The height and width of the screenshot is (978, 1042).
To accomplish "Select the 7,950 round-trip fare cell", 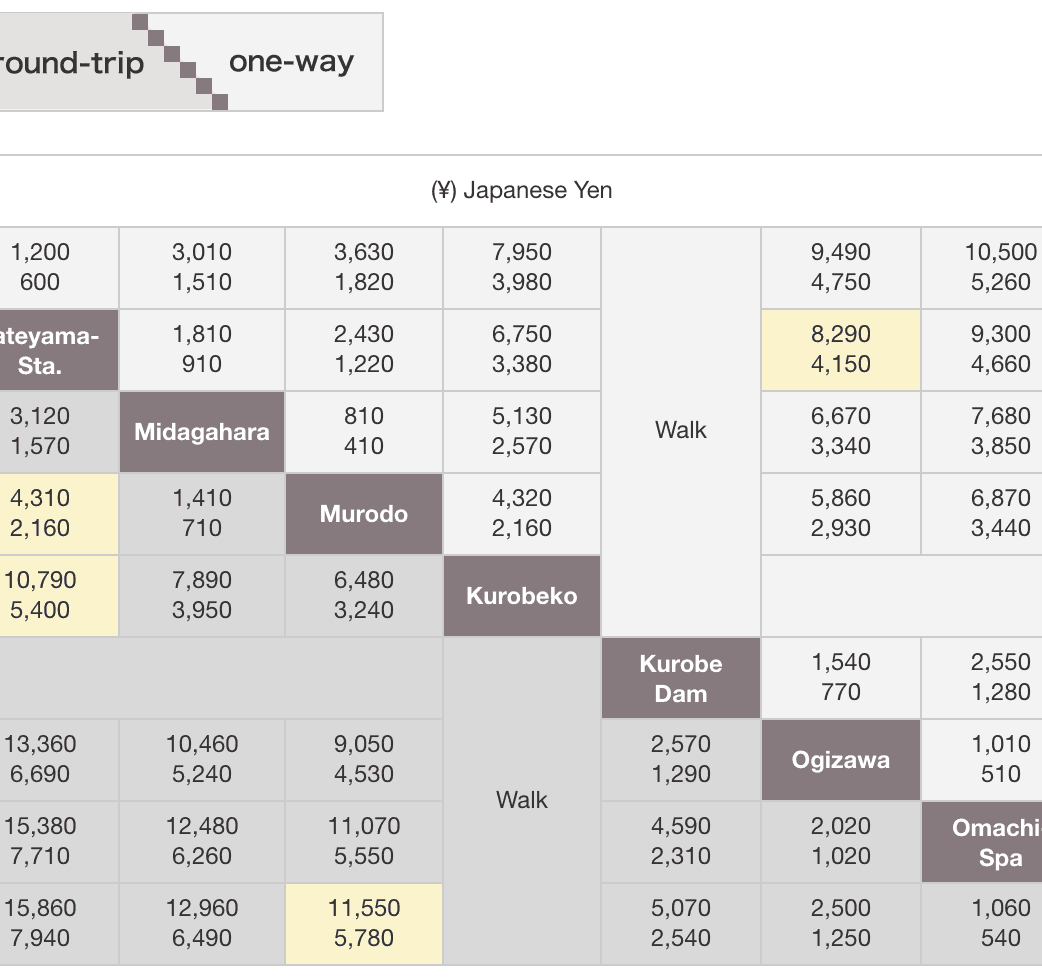I will click(x=522, y=267).
